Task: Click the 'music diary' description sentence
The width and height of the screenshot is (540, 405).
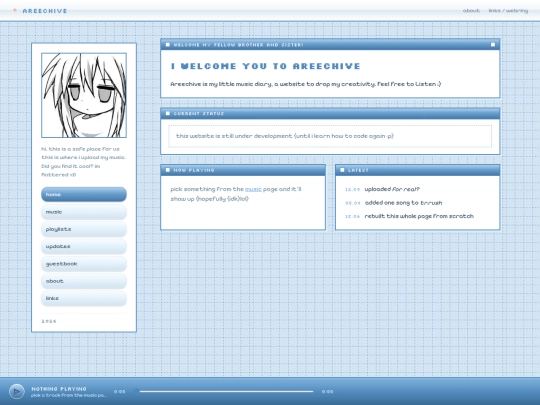Action: click(x=305, y=84)
